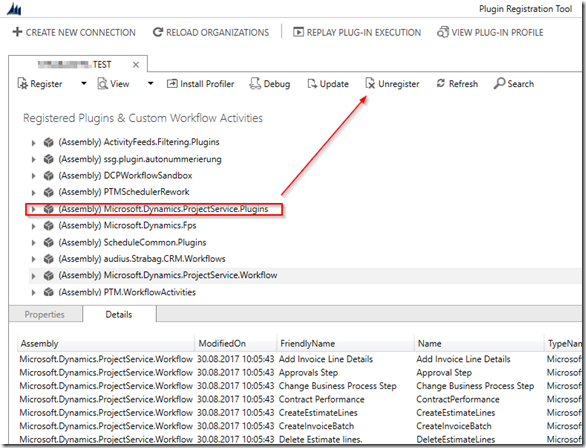Click assembly icon of Microsoft.Dynamics.Fps

[x=49, y=226]
